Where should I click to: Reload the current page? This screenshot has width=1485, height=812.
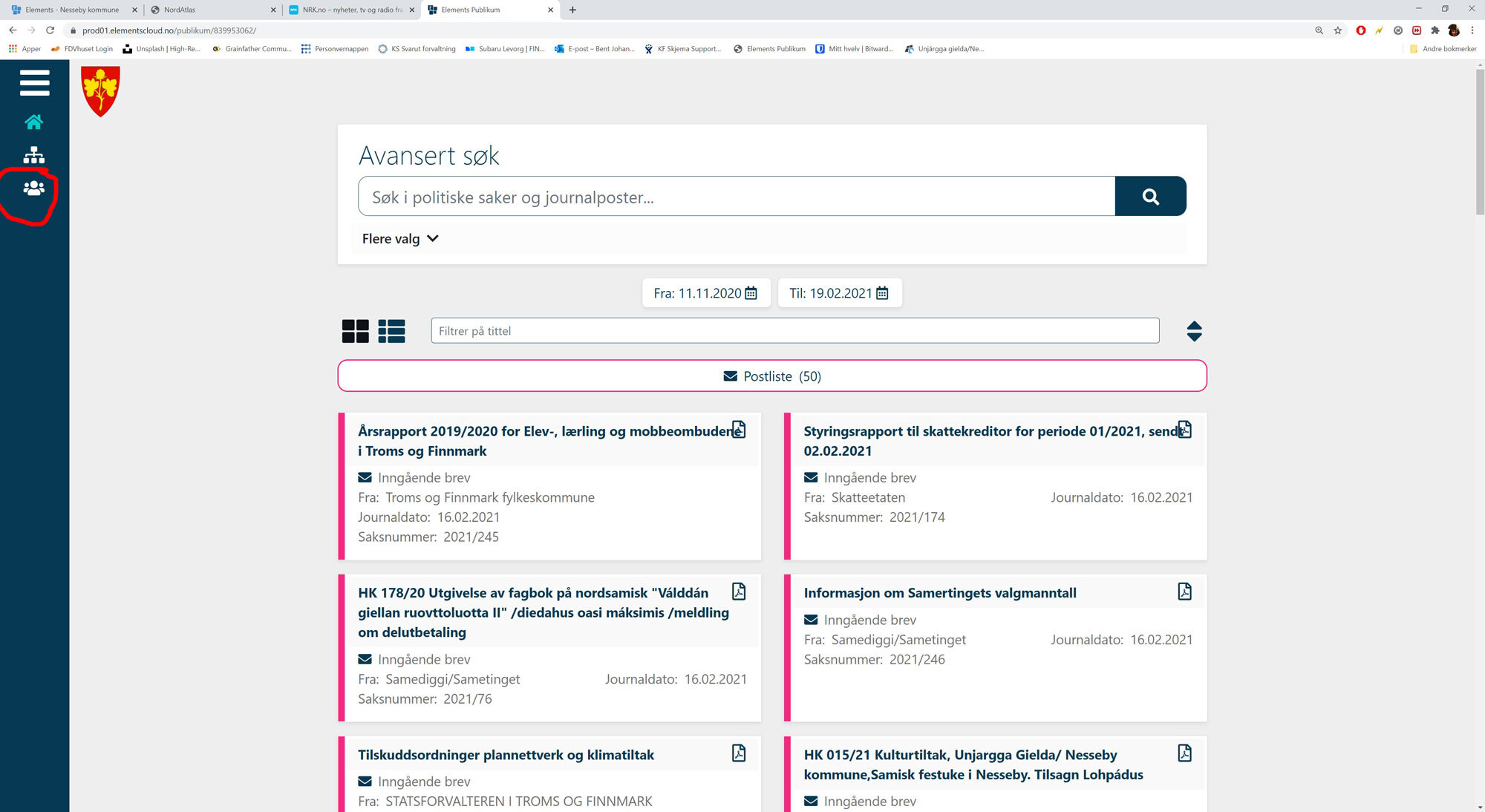tap(50, 30)
